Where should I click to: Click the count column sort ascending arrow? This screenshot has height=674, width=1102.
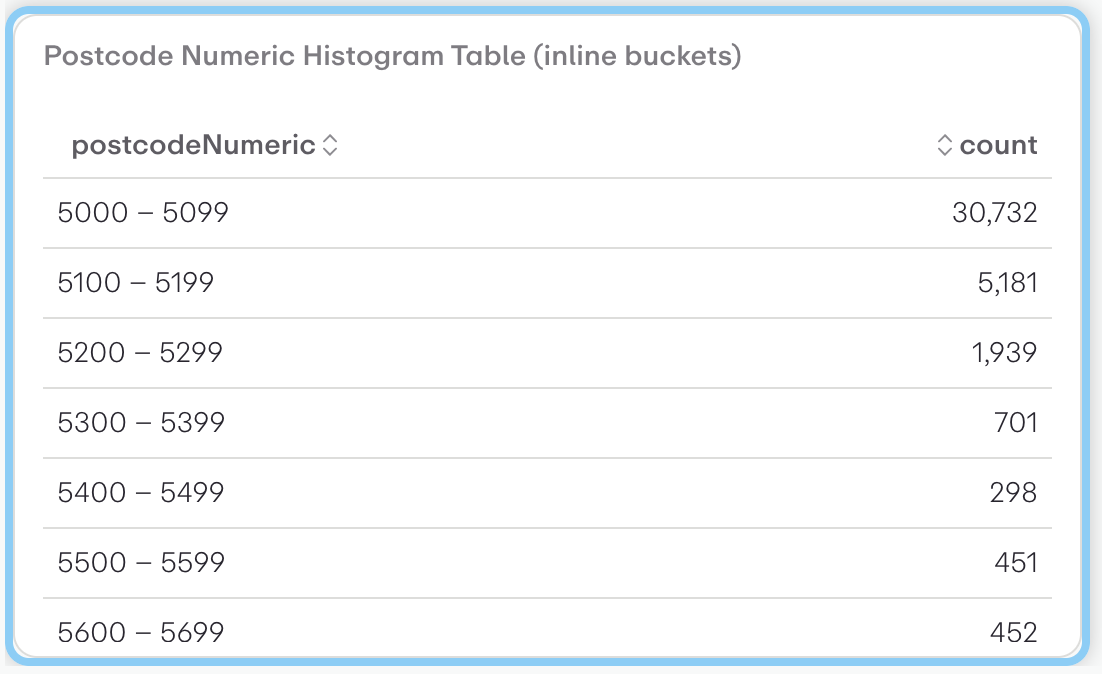pyautogui.click(x=944, y=139)
